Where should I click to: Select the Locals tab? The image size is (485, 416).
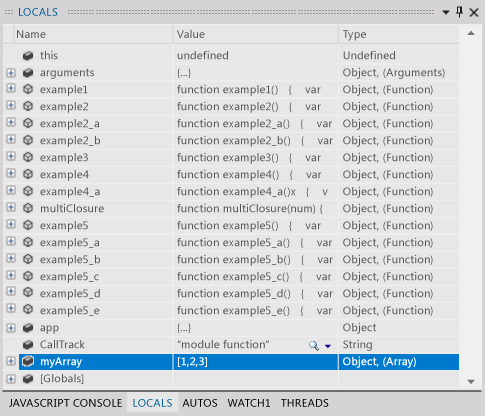152,403
